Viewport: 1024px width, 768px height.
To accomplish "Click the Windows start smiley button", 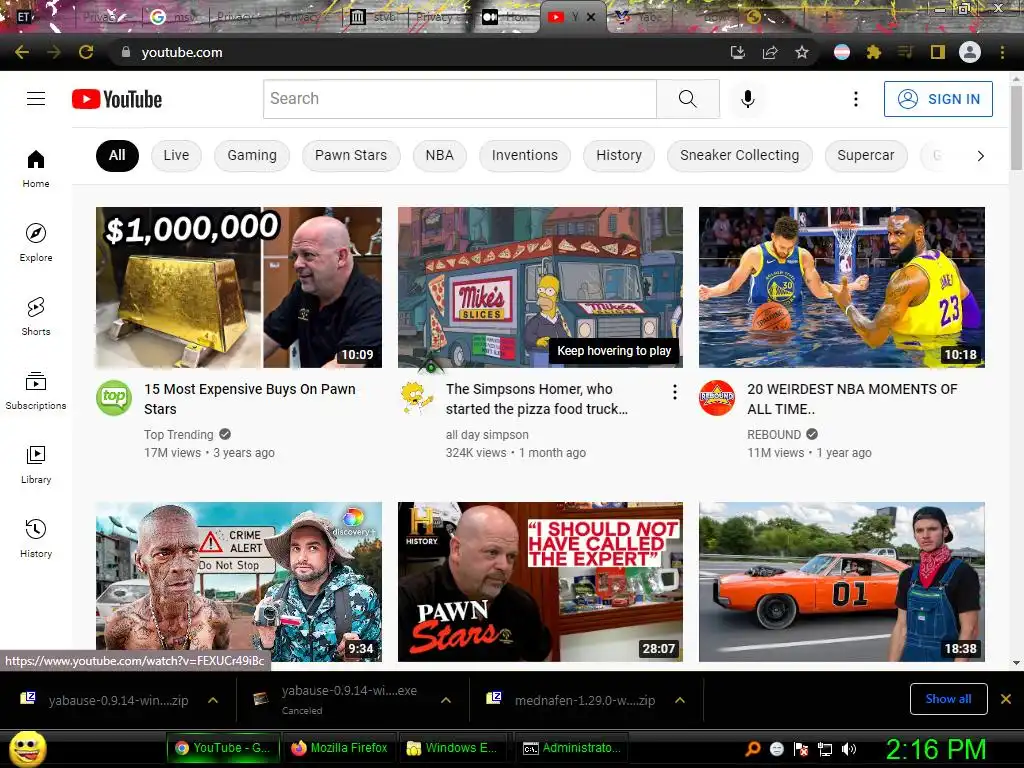I will pos(27,748).
